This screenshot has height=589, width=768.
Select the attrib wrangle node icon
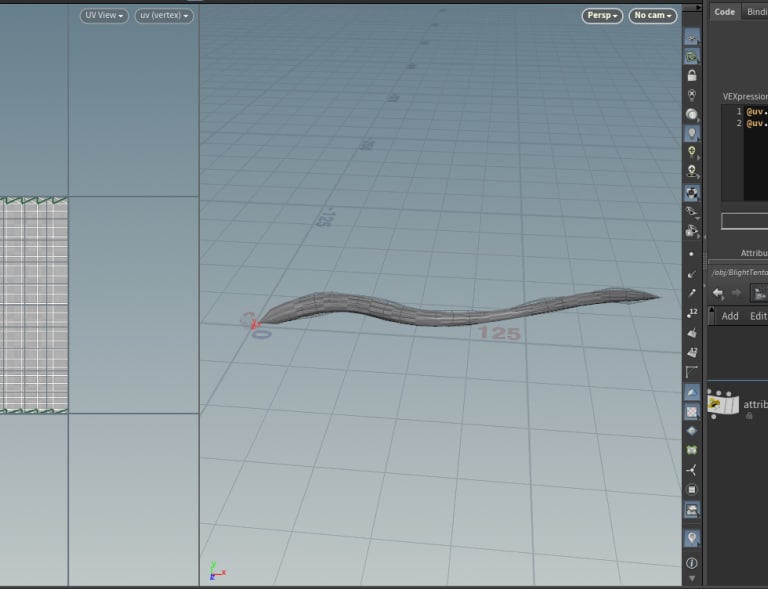[x=723, y=404]
